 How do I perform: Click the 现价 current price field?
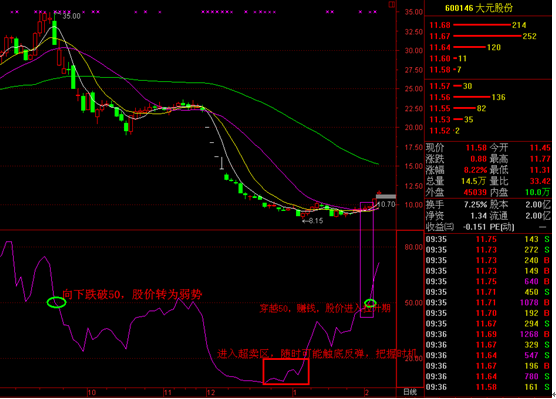coord(456,148)
